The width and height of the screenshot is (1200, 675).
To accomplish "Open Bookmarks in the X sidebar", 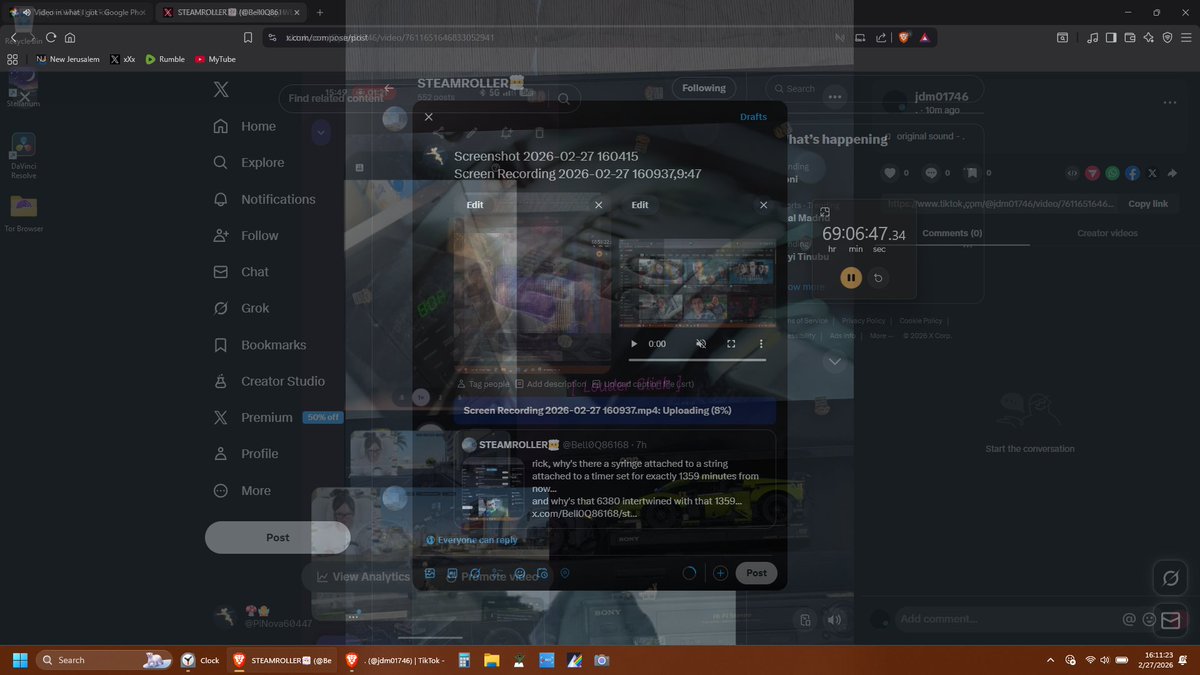I will pos(260,344).
